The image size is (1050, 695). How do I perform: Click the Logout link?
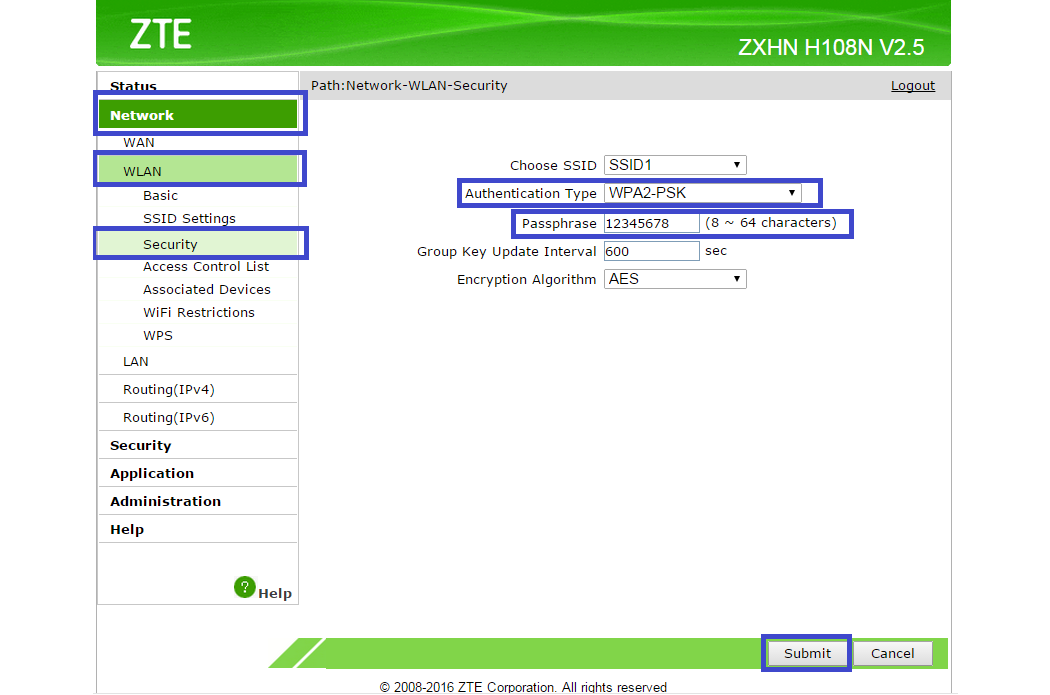(x=913, y=86)
